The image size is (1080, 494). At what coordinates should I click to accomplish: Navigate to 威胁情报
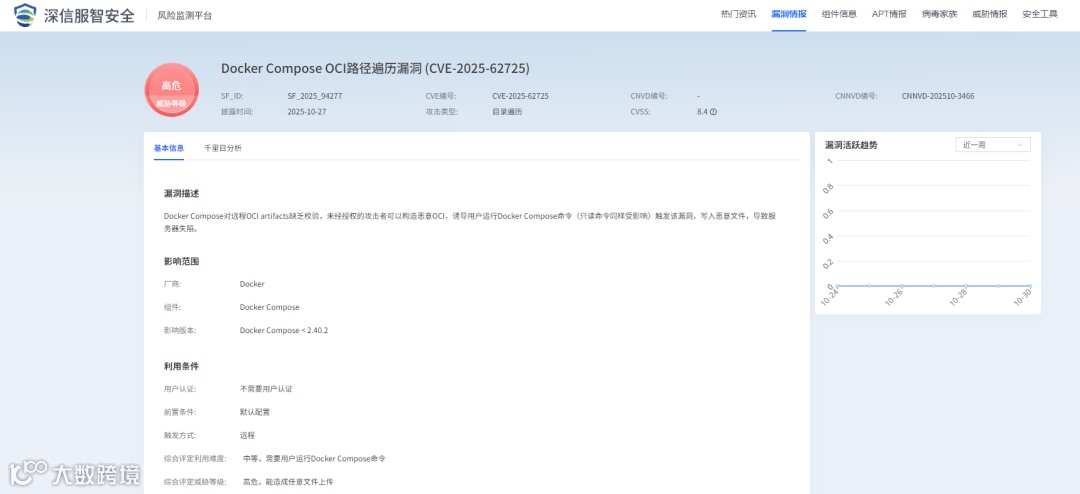tap(990, 14)
